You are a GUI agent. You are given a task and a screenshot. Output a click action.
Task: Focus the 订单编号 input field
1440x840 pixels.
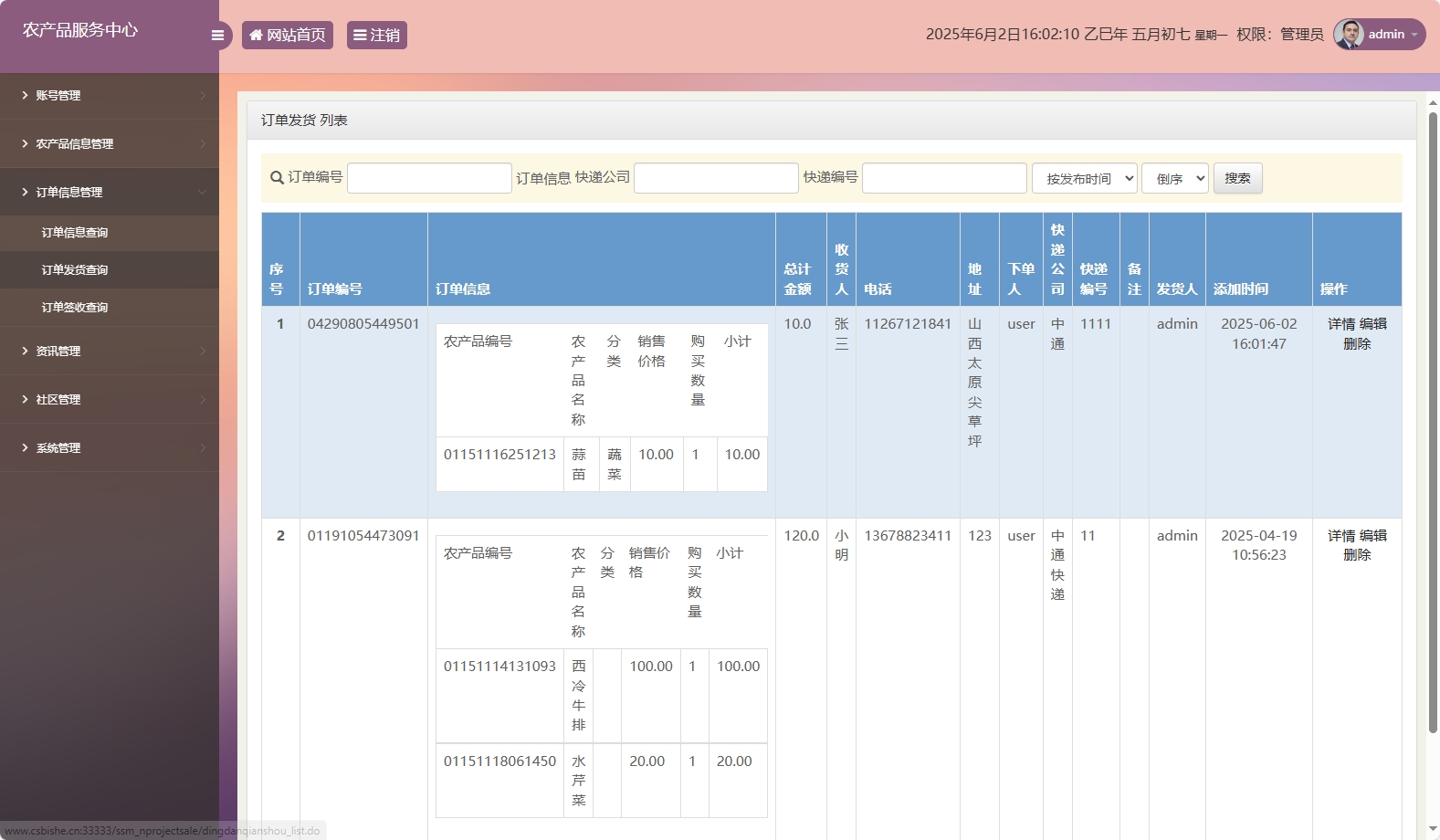tap(429, 178)
